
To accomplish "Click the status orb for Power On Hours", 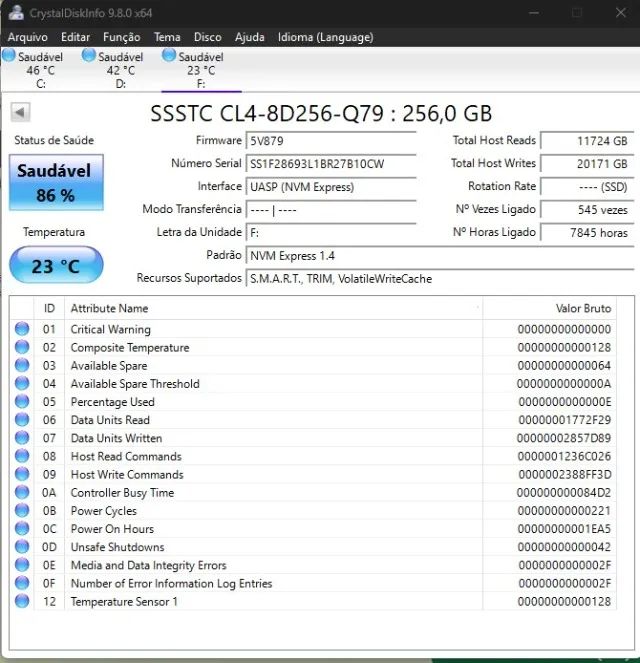I will [x=22, y=529].
